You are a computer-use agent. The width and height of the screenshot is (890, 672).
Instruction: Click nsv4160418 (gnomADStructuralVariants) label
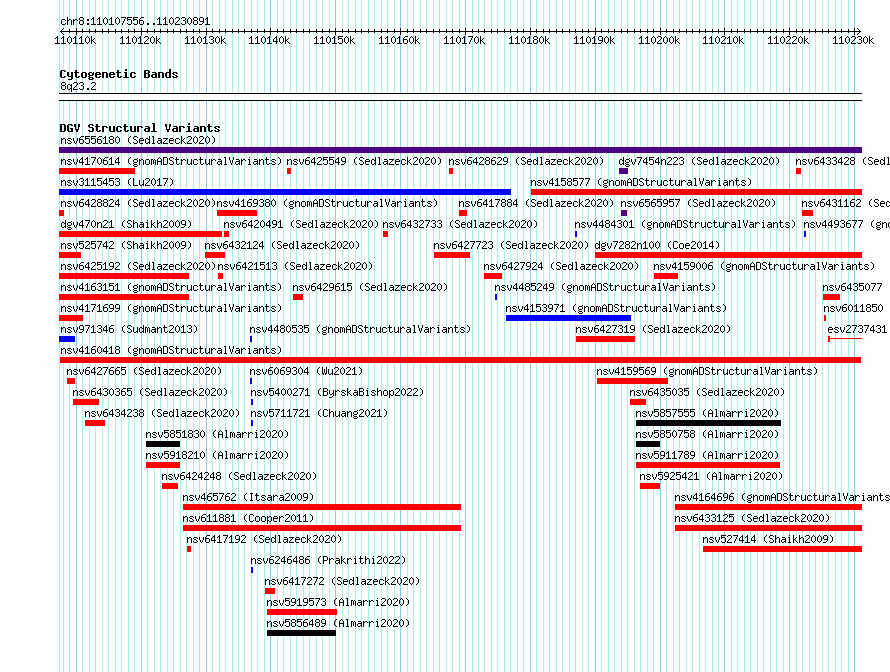click(x=171, y=350)
